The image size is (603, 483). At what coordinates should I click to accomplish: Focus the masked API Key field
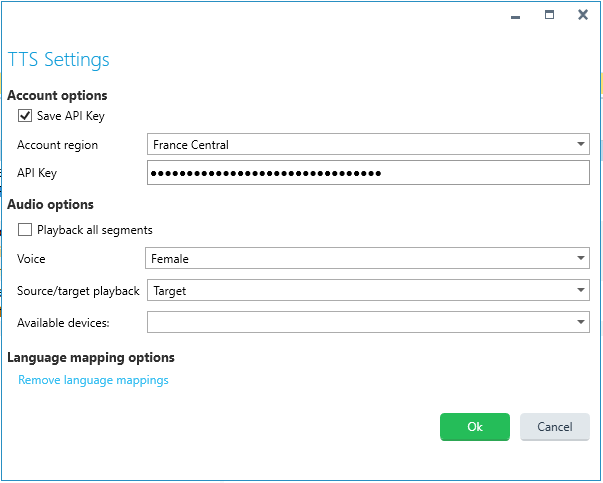point(368,173)
